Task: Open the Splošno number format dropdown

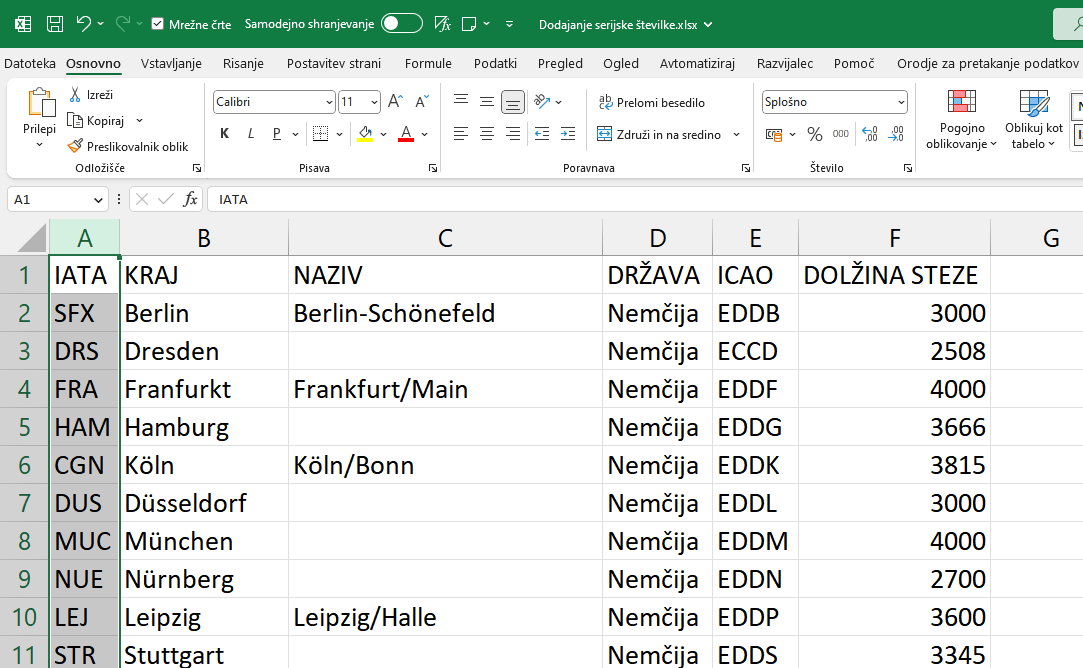Action: [x=901, y=102]
